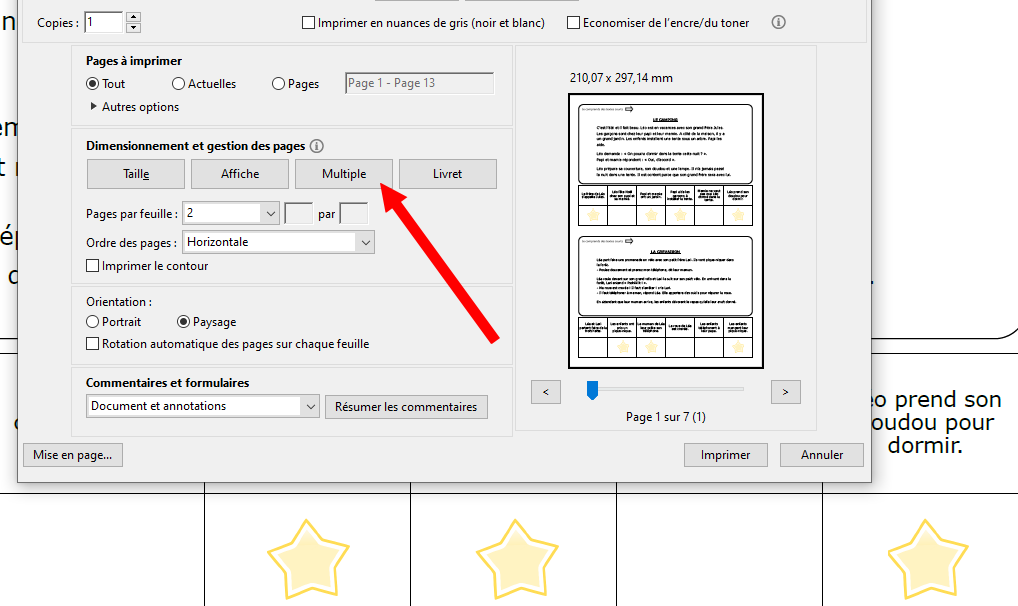Expand Autres options section
The image size is (1018, 606).
point(95,107)
